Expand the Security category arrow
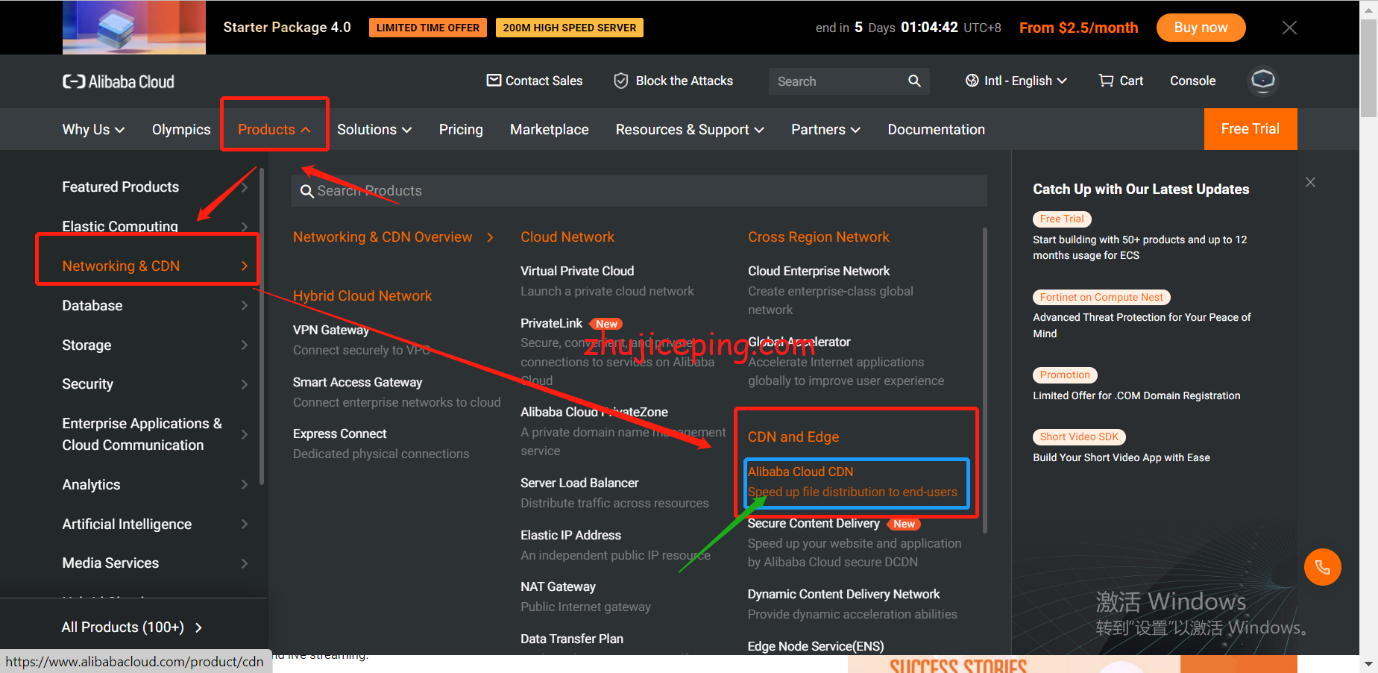Viewport: 1378px width, 673px height. [x=244, y=384]
